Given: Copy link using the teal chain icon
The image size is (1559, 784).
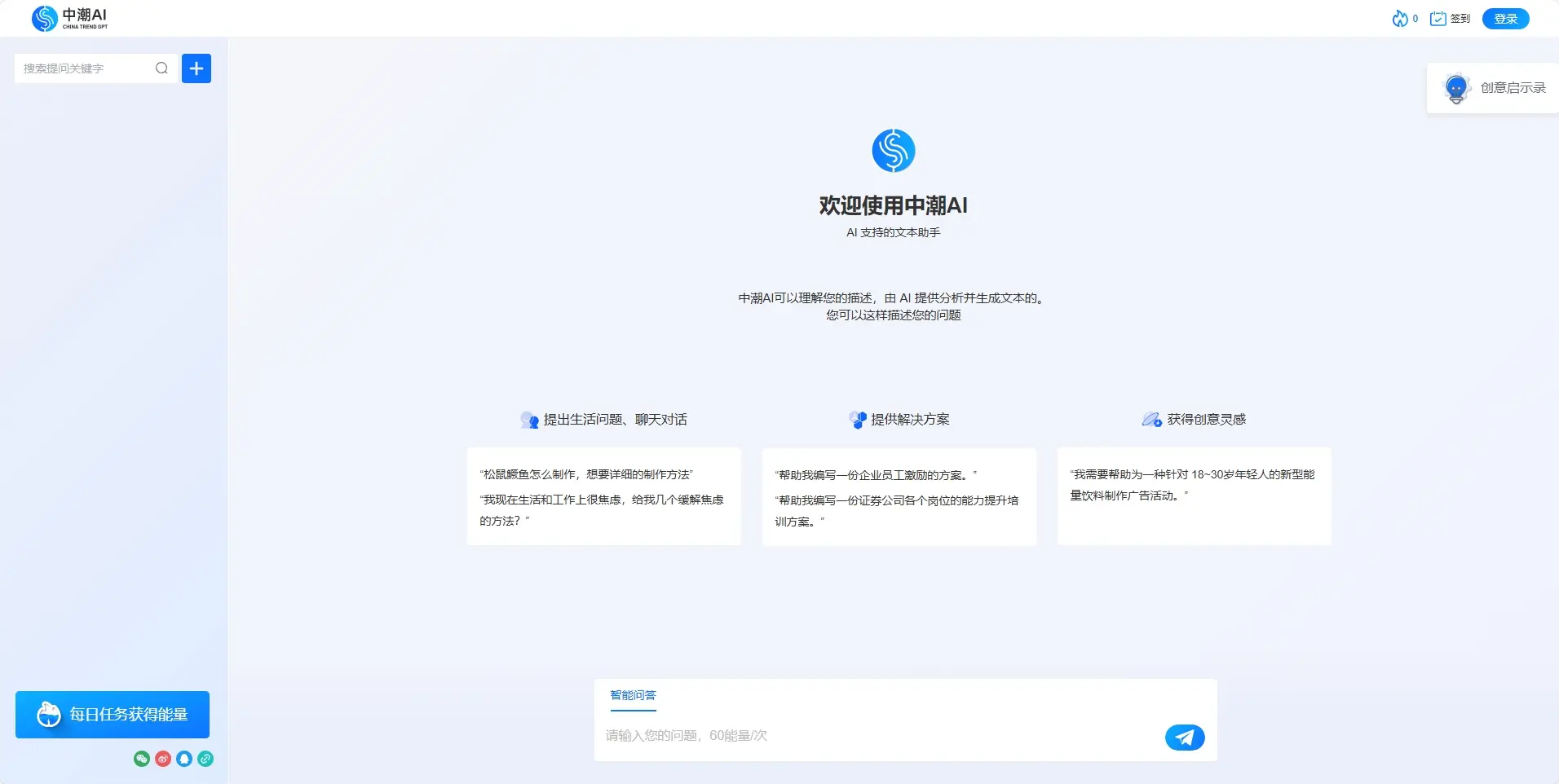Looking at the screenshot, I should tap(205, 759).
